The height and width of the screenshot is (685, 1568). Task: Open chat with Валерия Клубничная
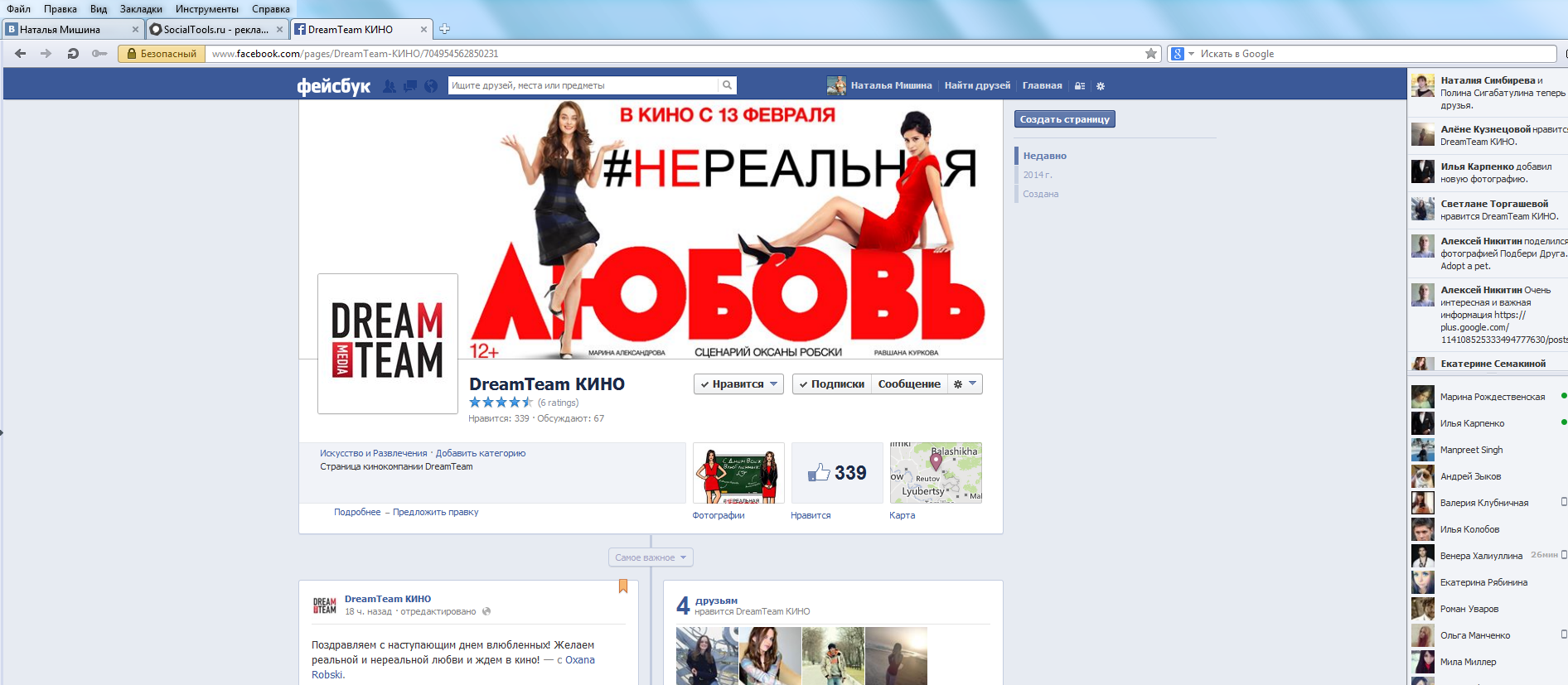coord(1489,503)
